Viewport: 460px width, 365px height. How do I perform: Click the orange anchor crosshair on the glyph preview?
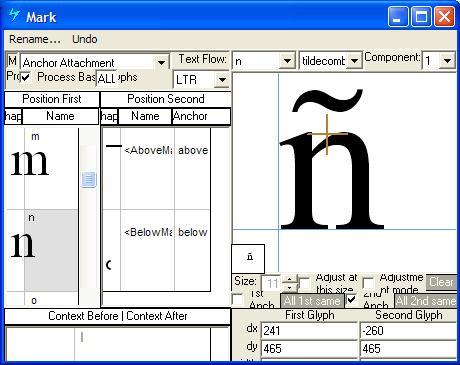pyautogui.click(x=327, y=134)
